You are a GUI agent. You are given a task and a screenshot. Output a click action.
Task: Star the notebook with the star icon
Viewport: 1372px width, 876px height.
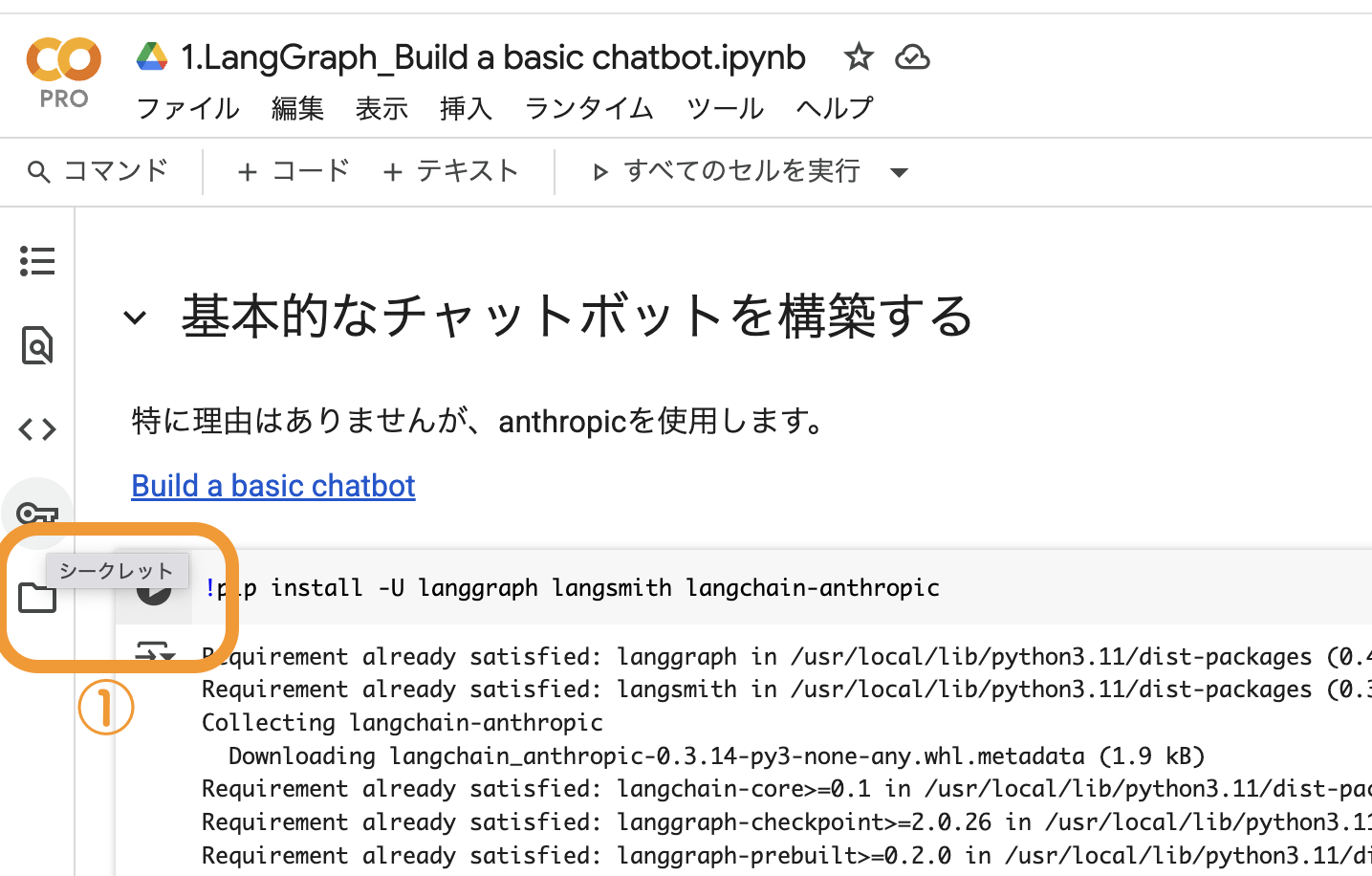click(858, 57)
